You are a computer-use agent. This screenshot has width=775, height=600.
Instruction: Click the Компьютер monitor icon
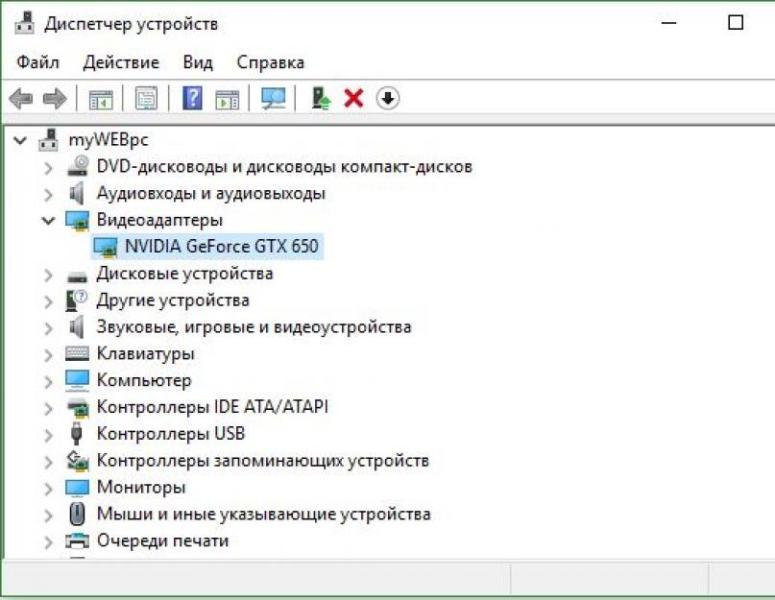click(x=78, y=380)
